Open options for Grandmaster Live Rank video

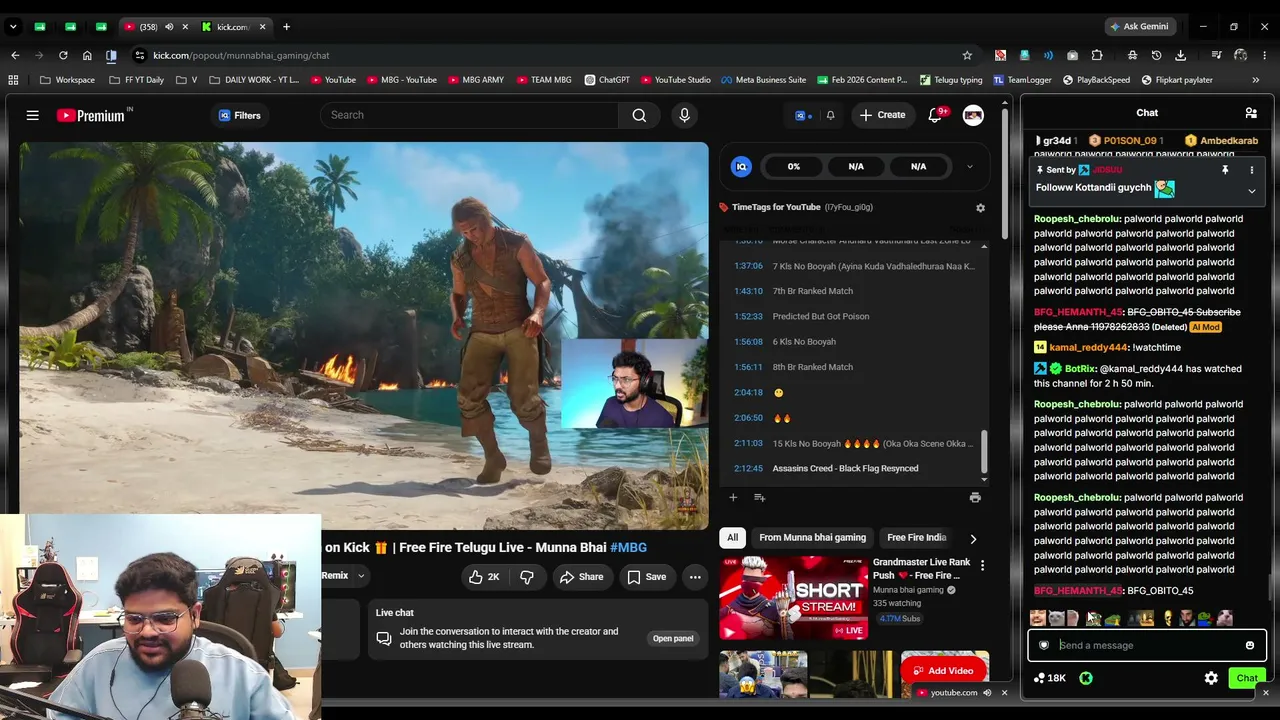pos(982,566)
